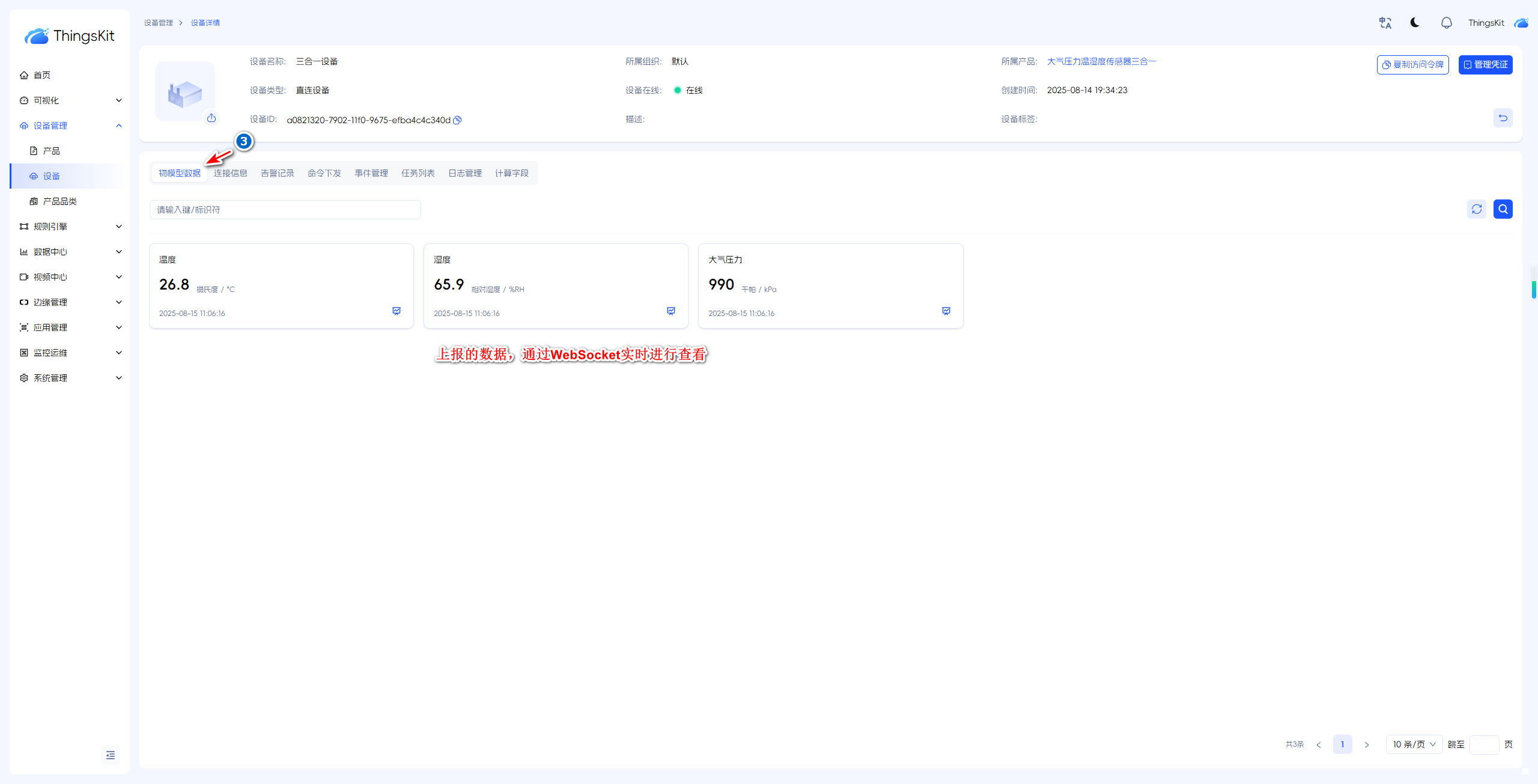1538x784 pixels.
Task: Open the 10 条/页 page size dropdown
Action: (1414, 744)
